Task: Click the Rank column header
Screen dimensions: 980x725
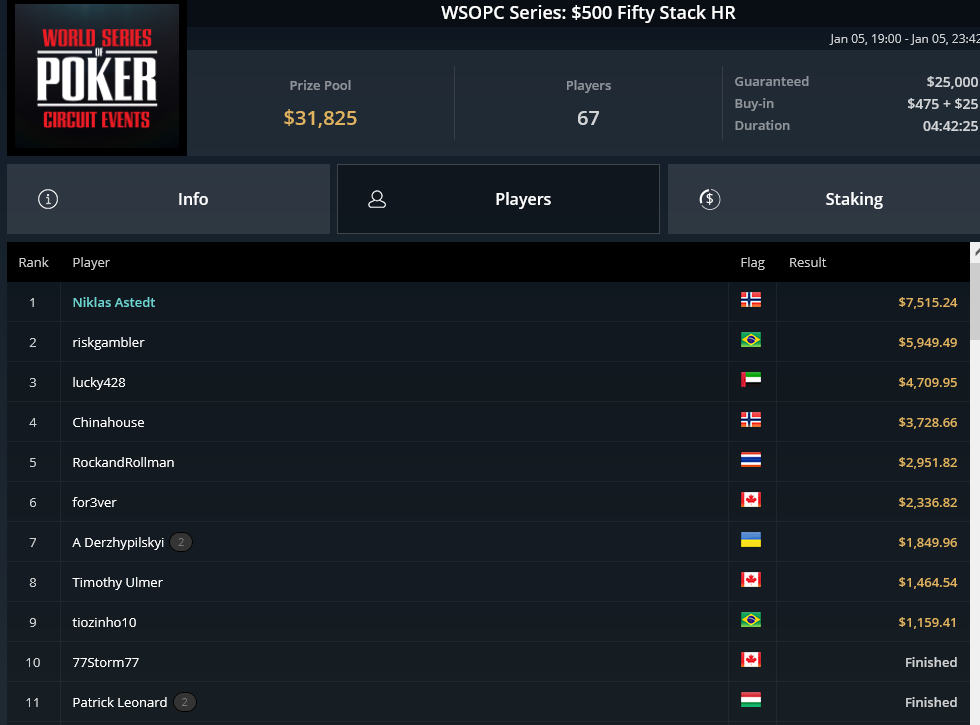Action: pyautogui.click(x=33, y=262)
